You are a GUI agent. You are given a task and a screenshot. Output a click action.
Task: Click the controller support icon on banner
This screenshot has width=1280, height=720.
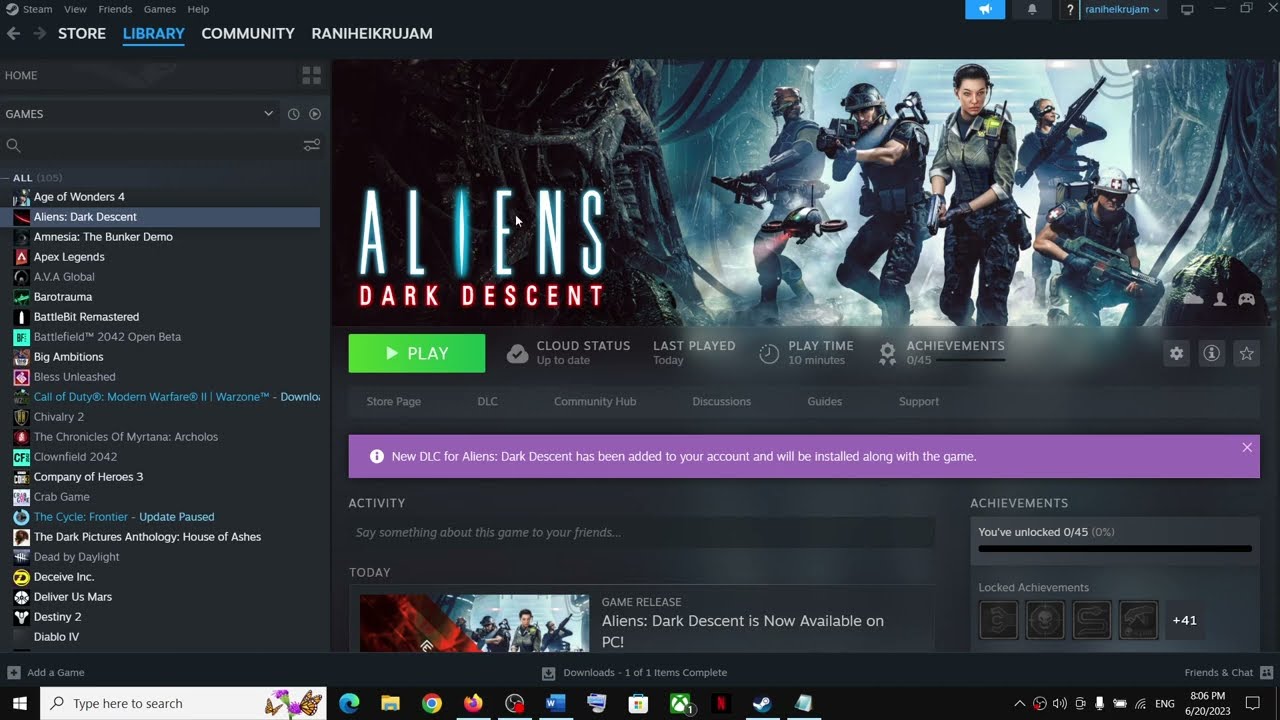pos(1246,298)
